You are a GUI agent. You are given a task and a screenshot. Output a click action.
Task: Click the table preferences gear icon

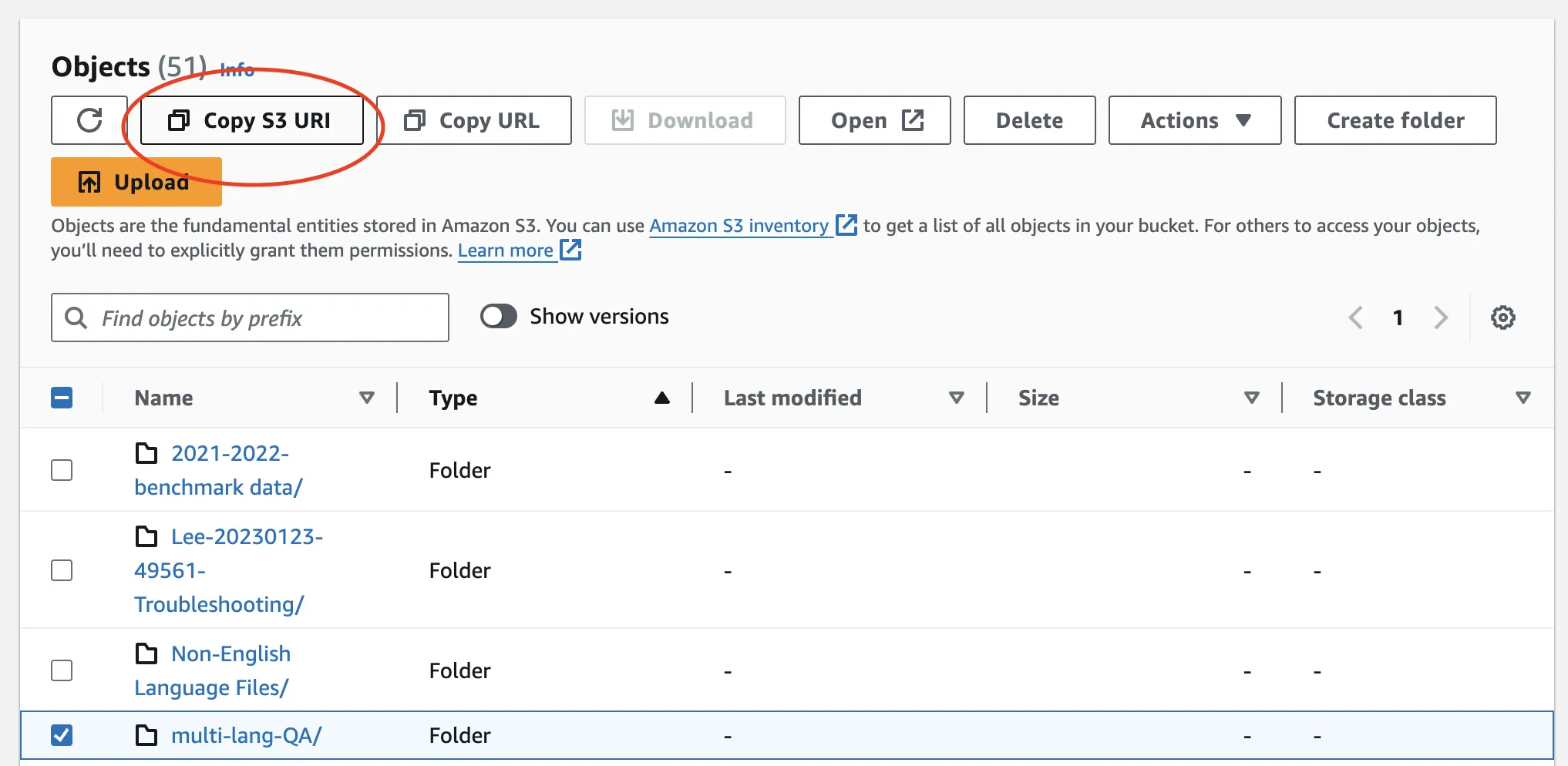click(1502, 317)
